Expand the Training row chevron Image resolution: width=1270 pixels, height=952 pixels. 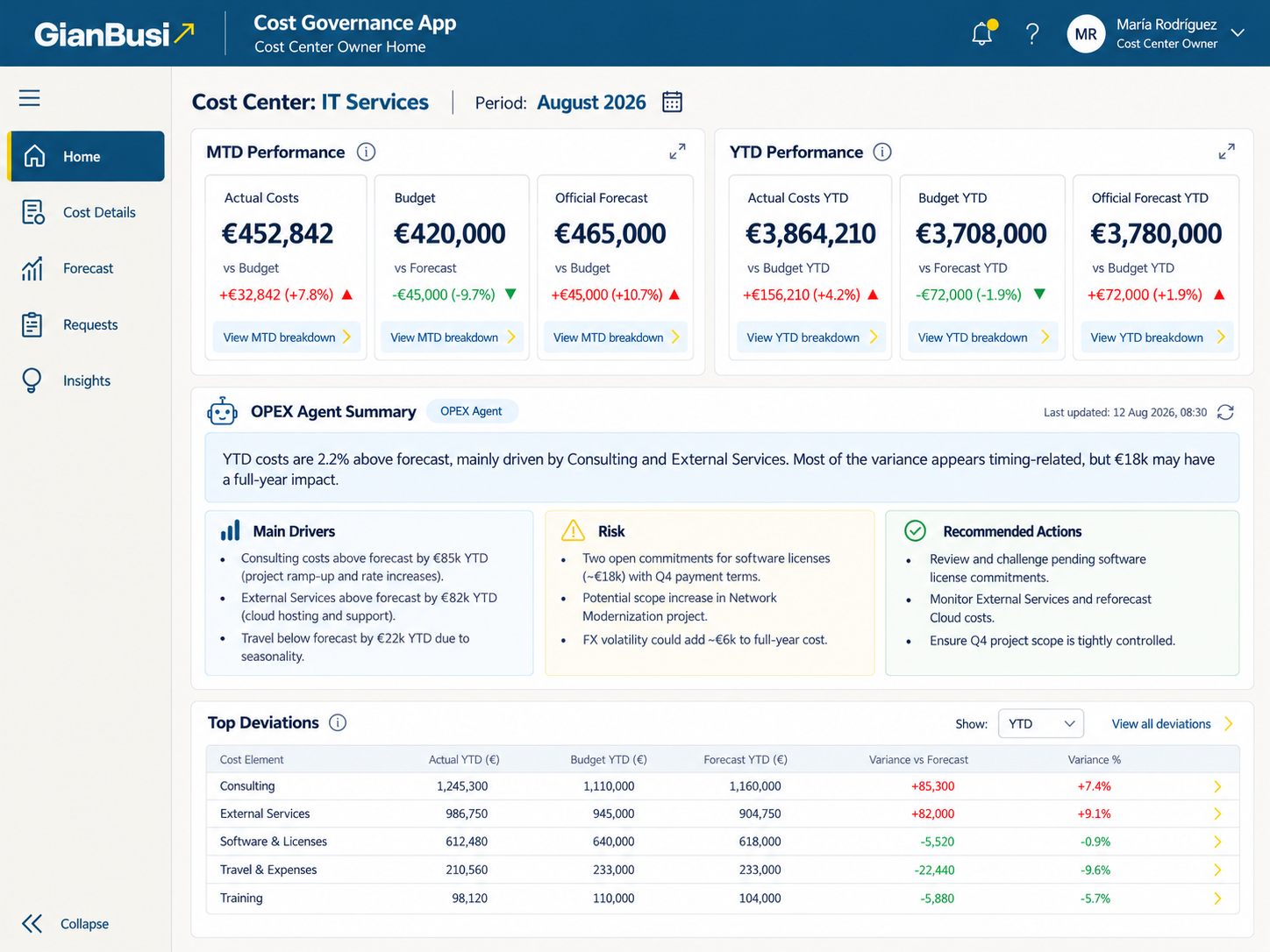coord(1217,898)
